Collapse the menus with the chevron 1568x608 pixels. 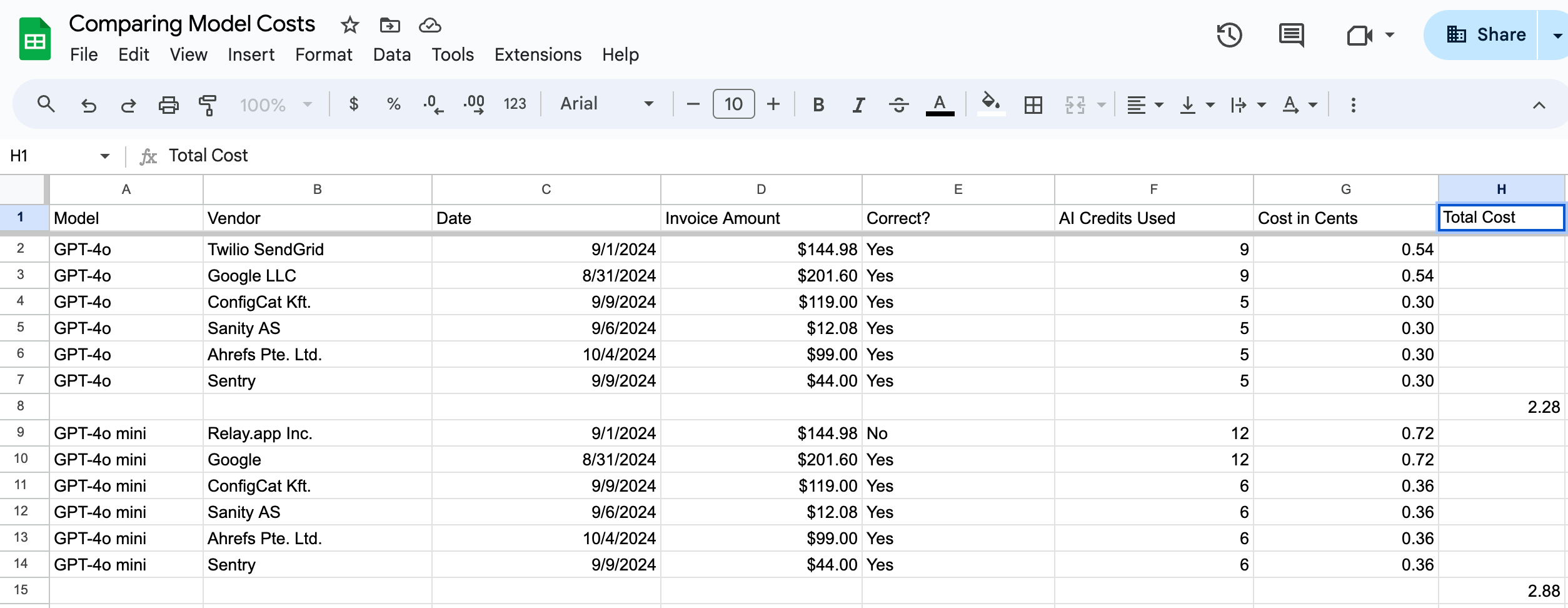[x=1539, y=105]
